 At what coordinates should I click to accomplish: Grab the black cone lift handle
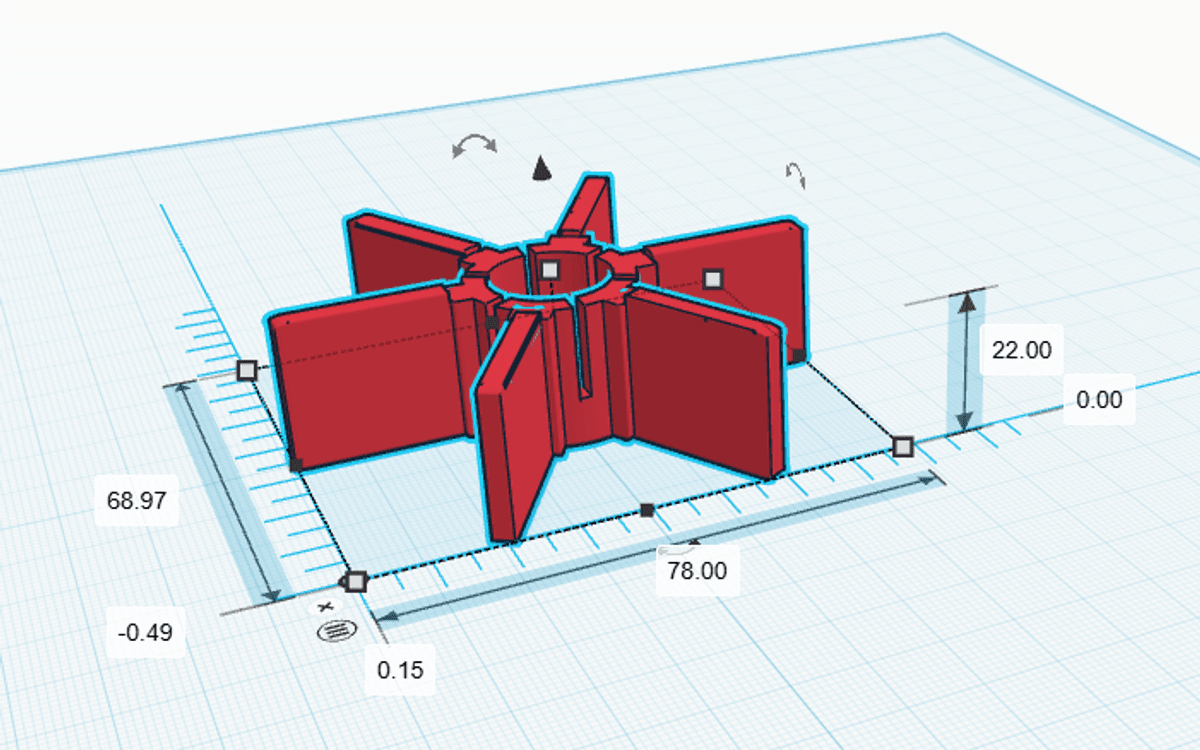coord(541,168)
